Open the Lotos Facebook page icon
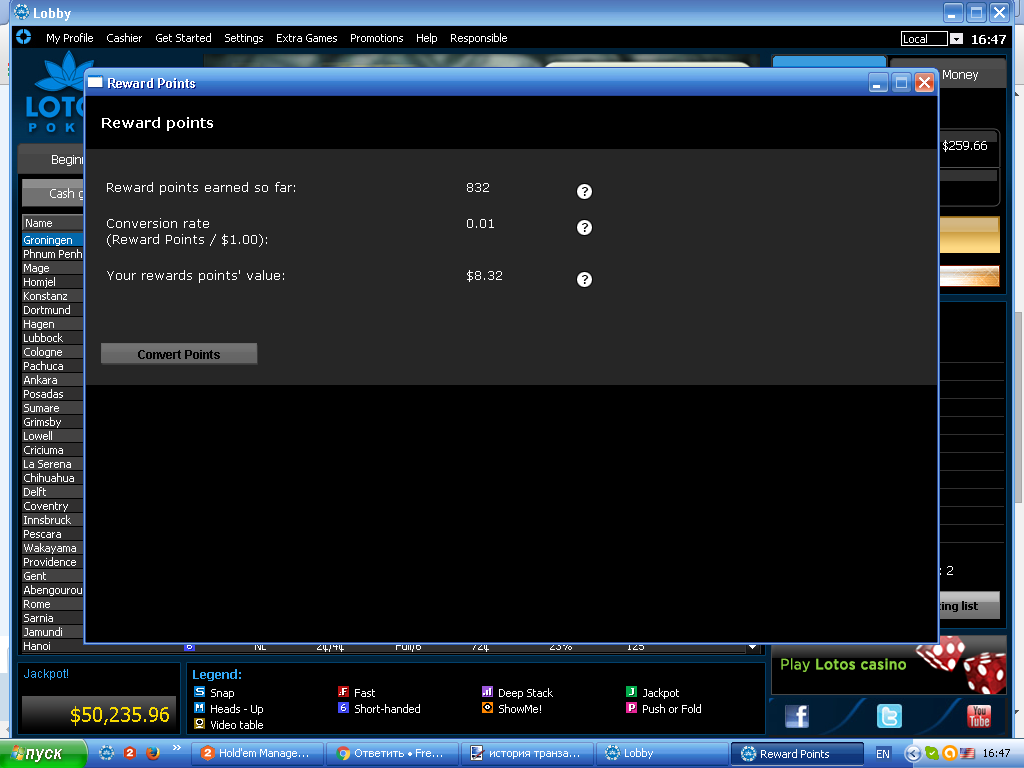The height and width of the screenshot is (768, 1024). tap(797, 716)
